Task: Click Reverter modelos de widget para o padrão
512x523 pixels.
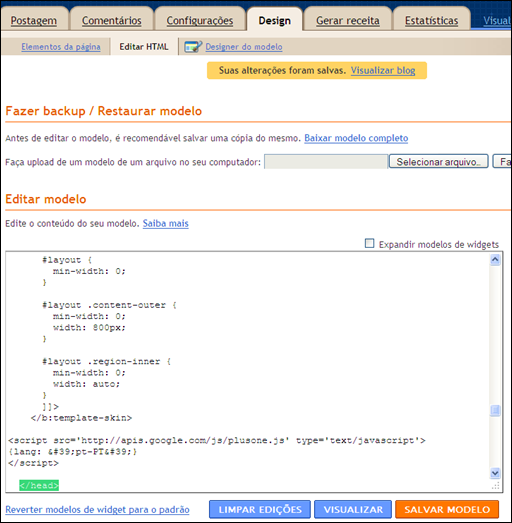Action: 97,510
